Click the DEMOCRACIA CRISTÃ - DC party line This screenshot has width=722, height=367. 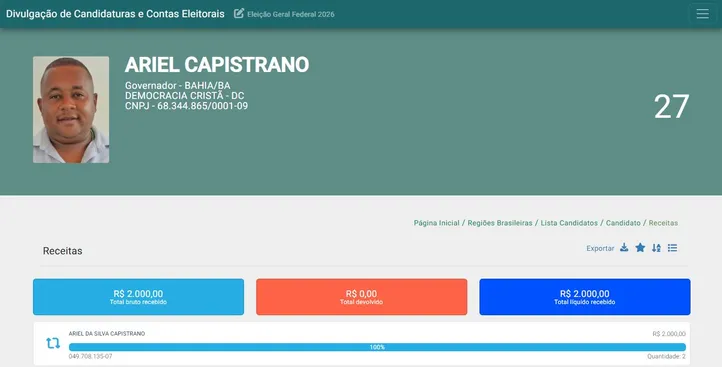[x=184, y=96]
